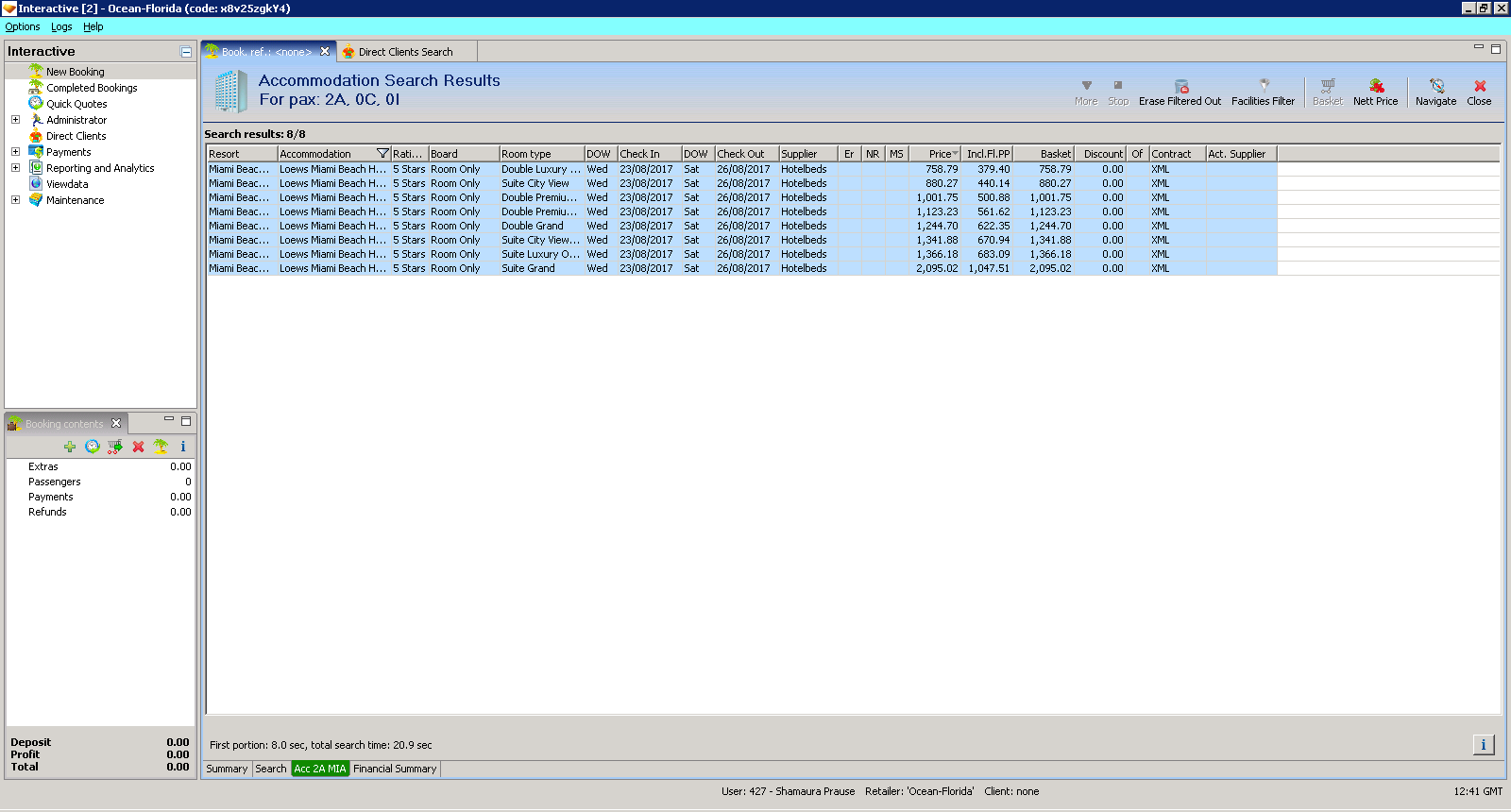1511x812 pixels.
Task: Click the red X Close toolbar button
Action: pyautogui.click(x=1479, y=93)
